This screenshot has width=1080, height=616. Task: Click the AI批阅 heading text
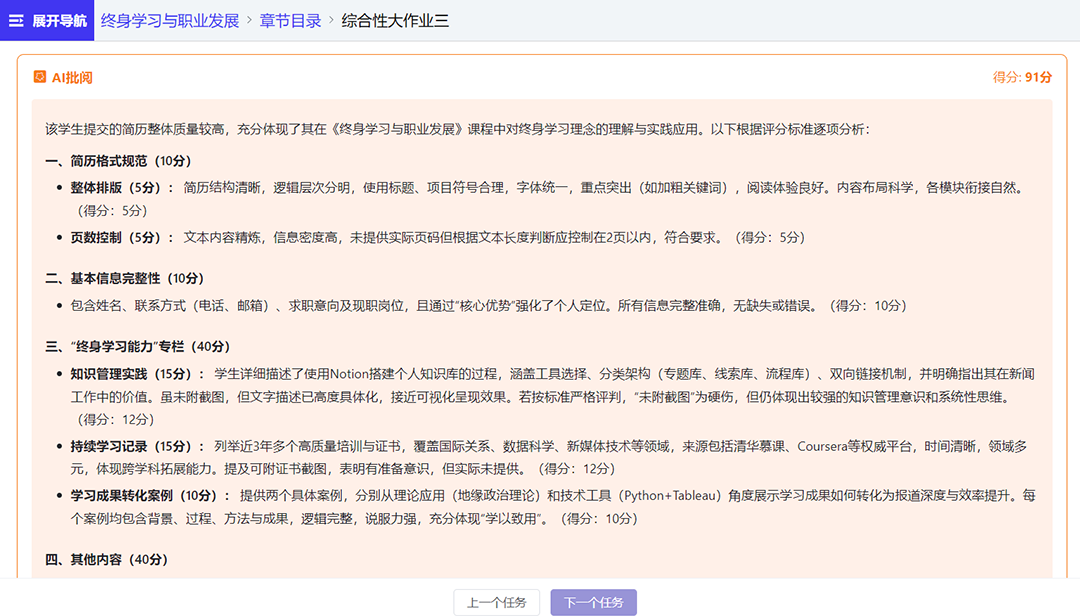pyautogui.click(x=72, y=77)
